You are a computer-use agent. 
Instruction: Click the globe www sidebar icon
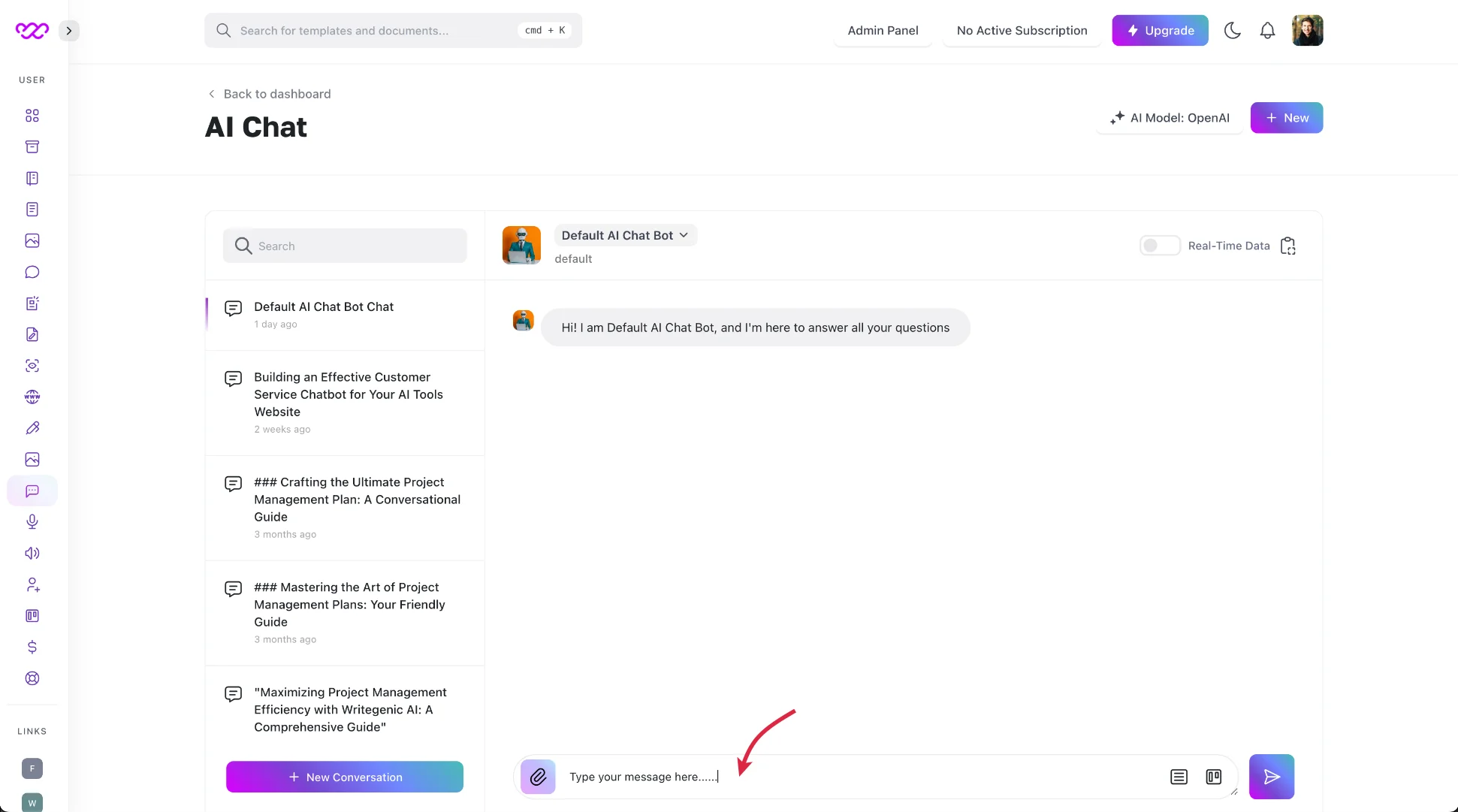[x=32, y=397]
